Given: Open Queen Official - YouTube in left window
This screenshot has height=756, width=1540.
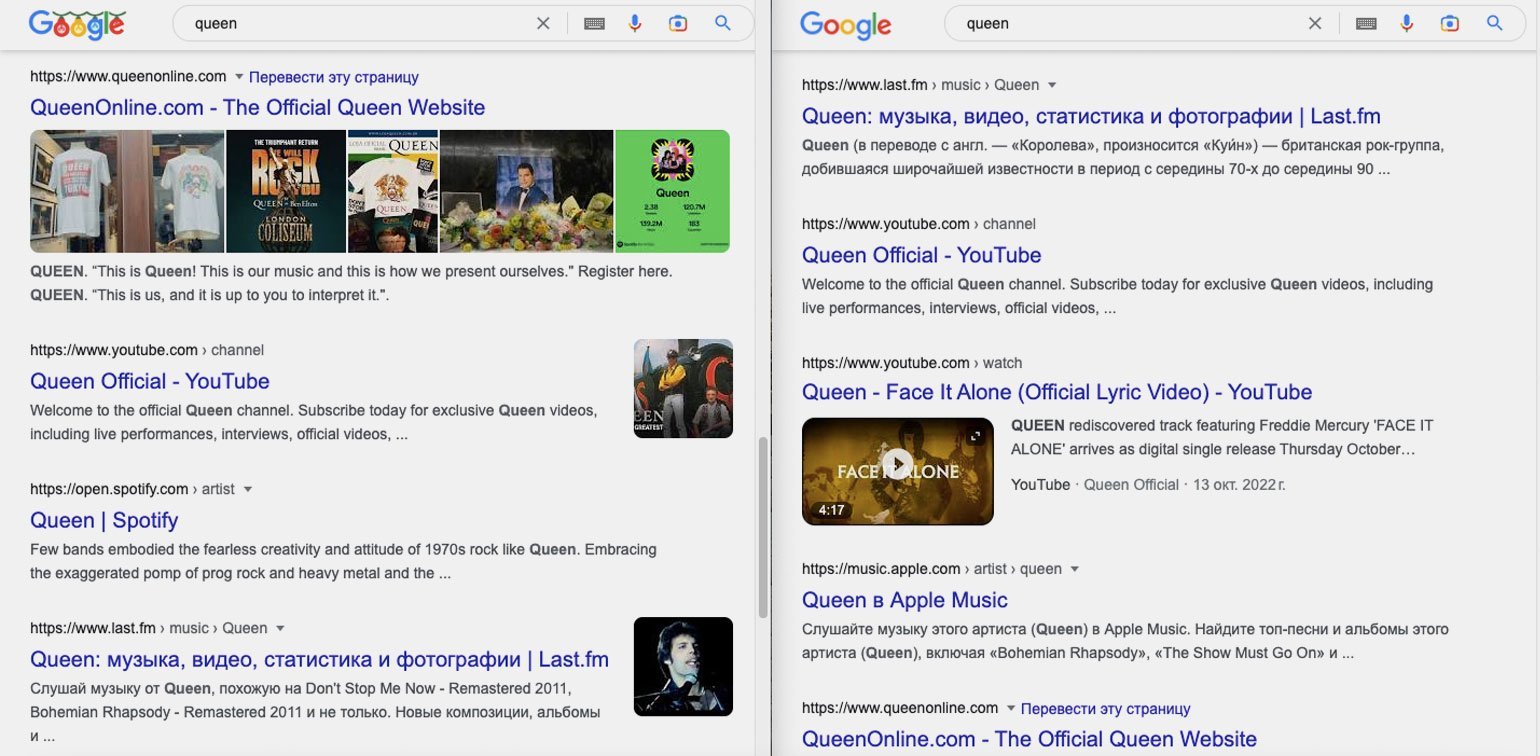Looking at the screenshot, I should [x=150, y=381].
